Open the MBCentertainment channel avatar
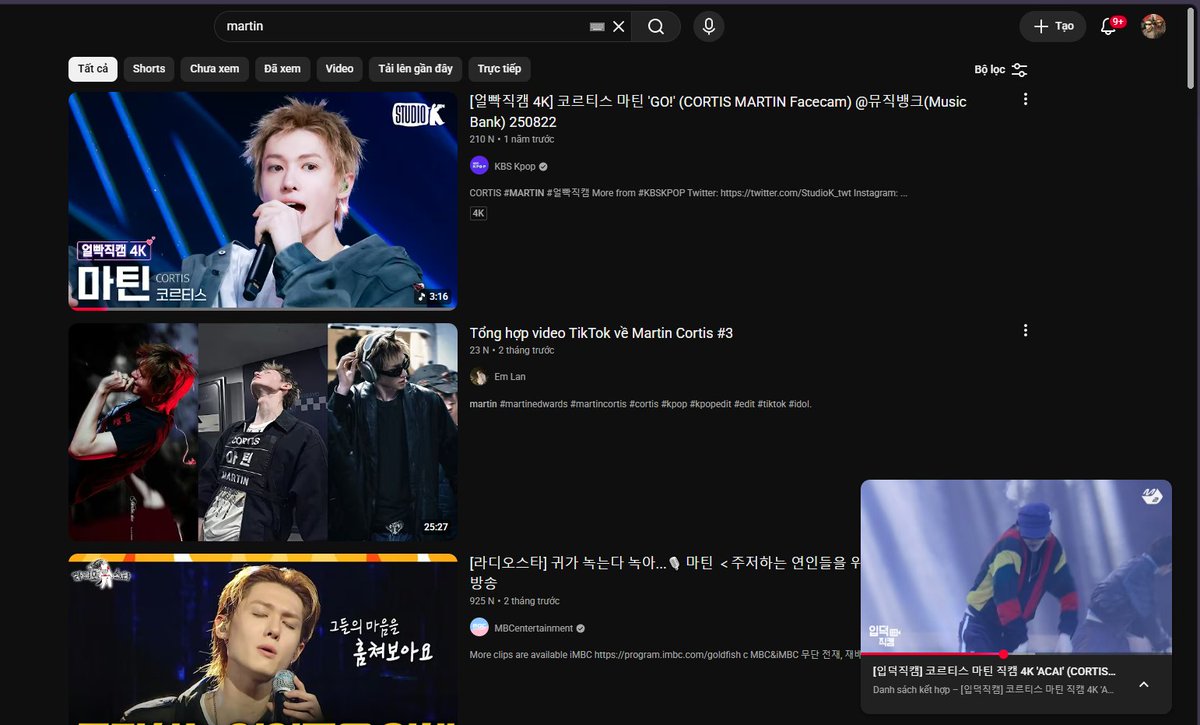Viewport: 1200px width, 725px height. (x=479, y=628)
